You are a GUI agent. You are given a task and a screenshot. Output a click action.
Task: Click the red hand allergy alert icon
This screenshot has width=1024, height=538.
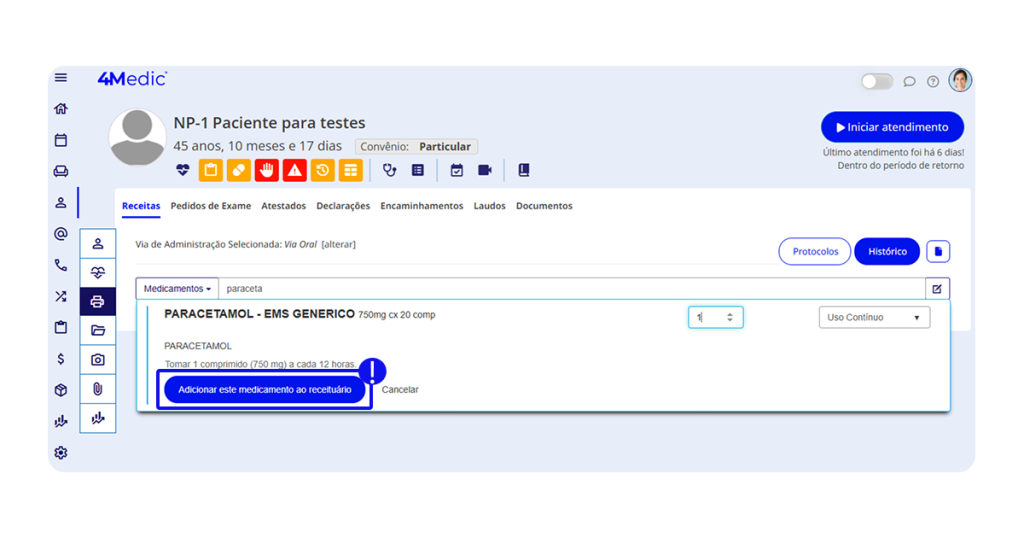(x=266, y=171)
